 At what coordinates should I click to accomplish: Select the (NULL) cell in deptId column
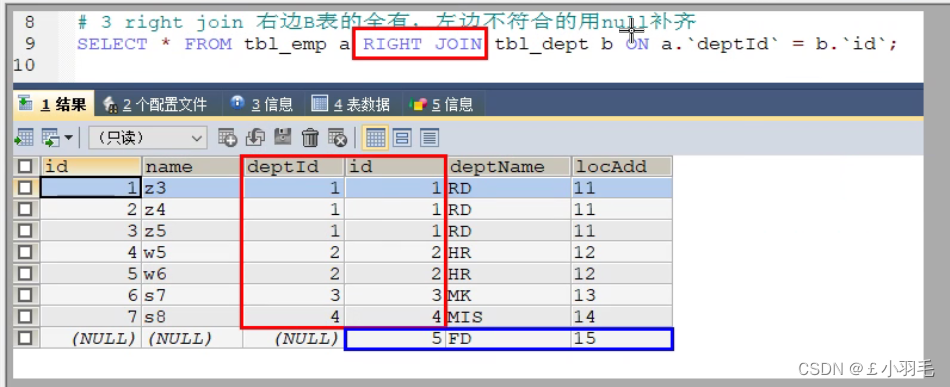tap(294, 339)
